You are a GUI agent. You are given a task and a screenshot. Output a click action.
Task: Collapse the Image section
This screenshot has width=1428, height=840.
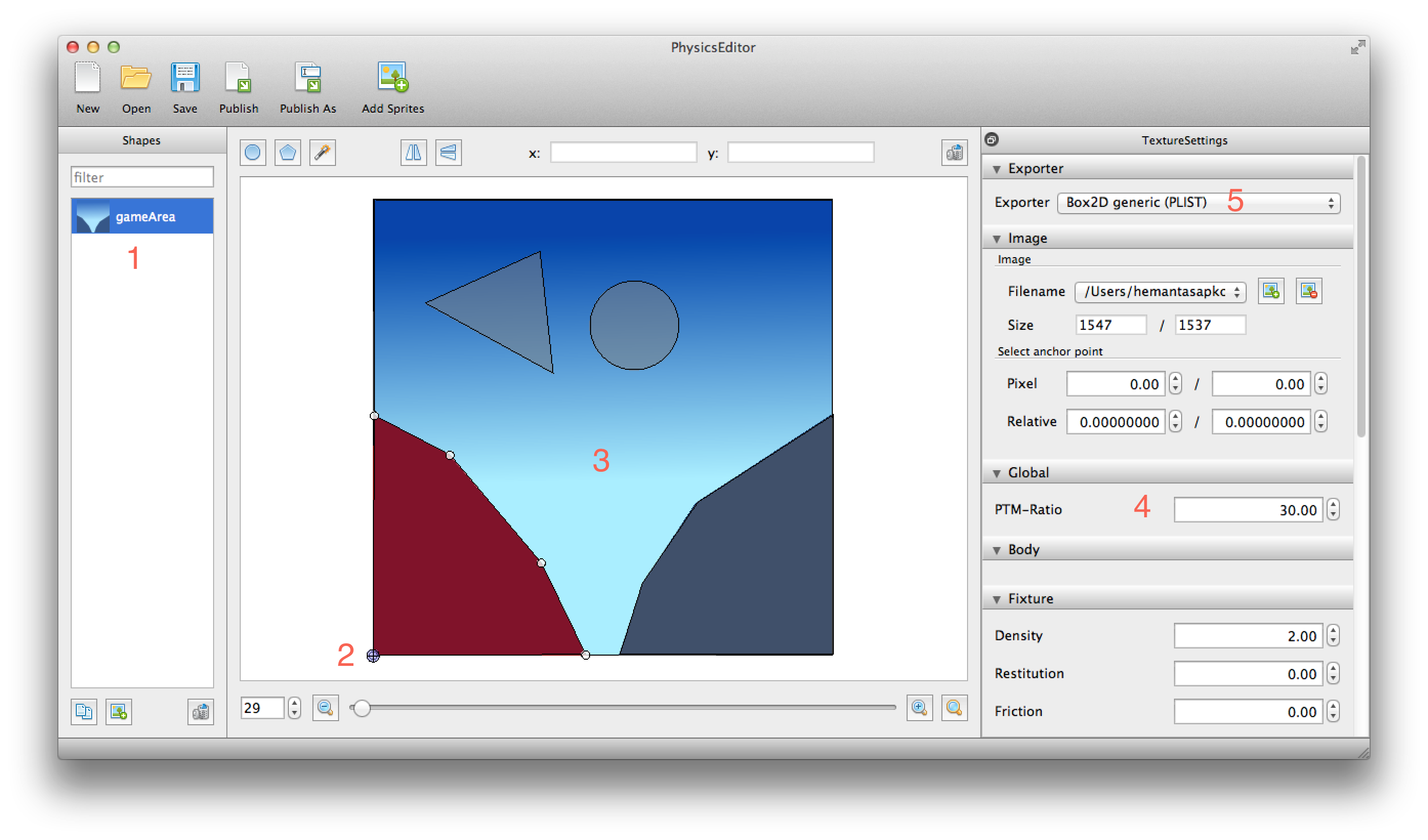997,239
